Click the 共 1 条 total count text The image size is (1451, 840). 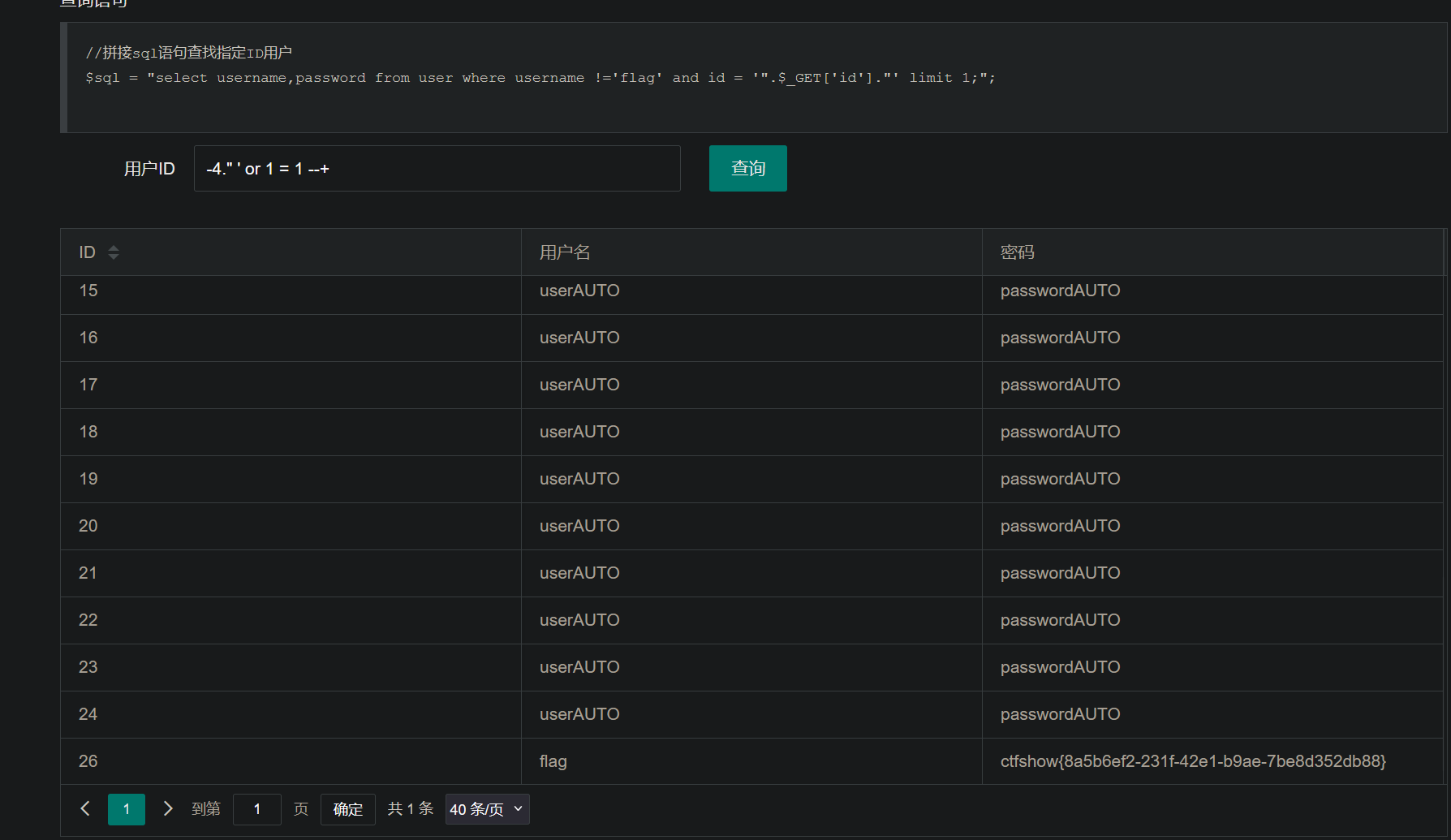(411, 808)
